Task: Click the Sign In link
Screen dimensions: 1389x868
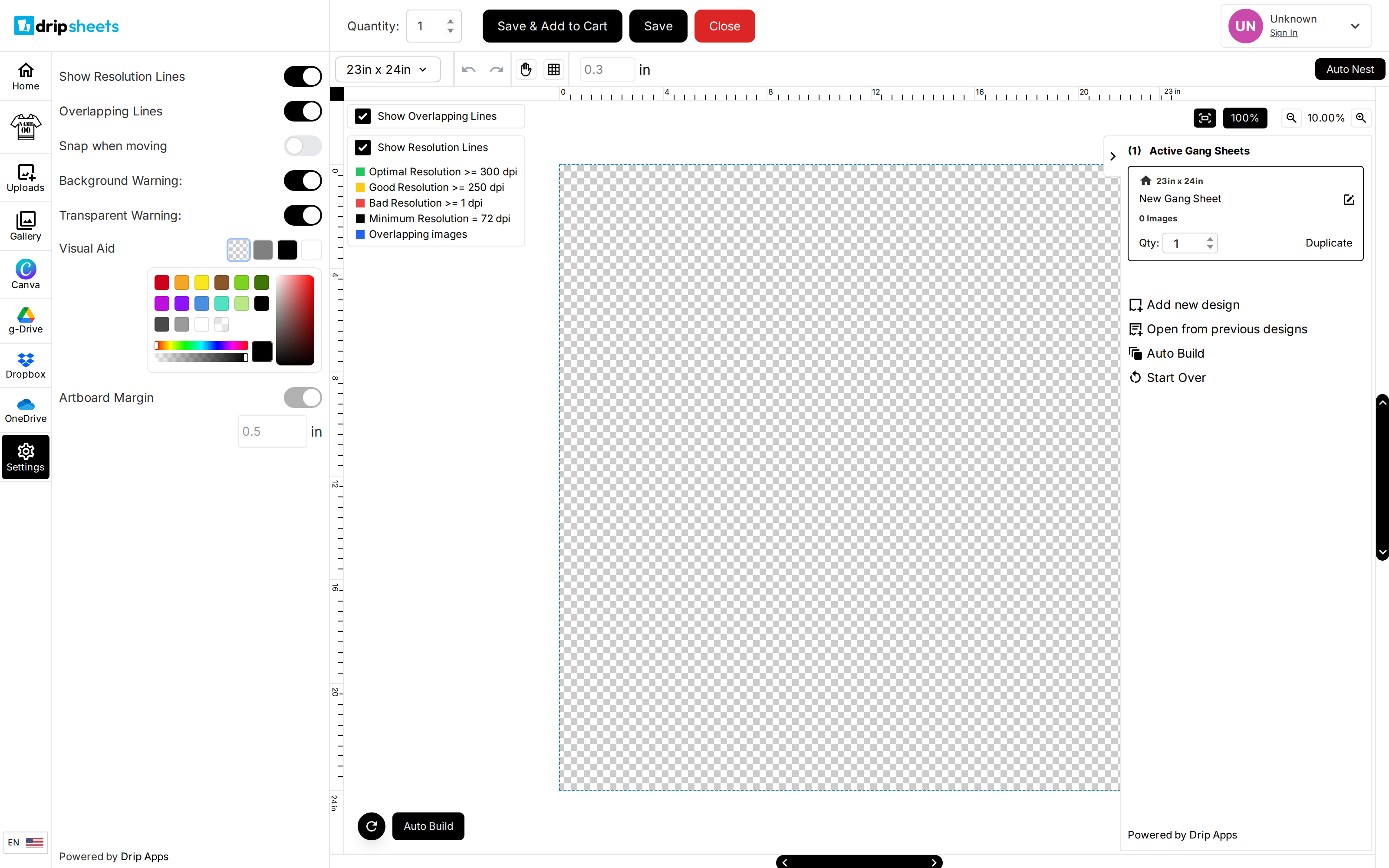Action: click(1284, 33)
